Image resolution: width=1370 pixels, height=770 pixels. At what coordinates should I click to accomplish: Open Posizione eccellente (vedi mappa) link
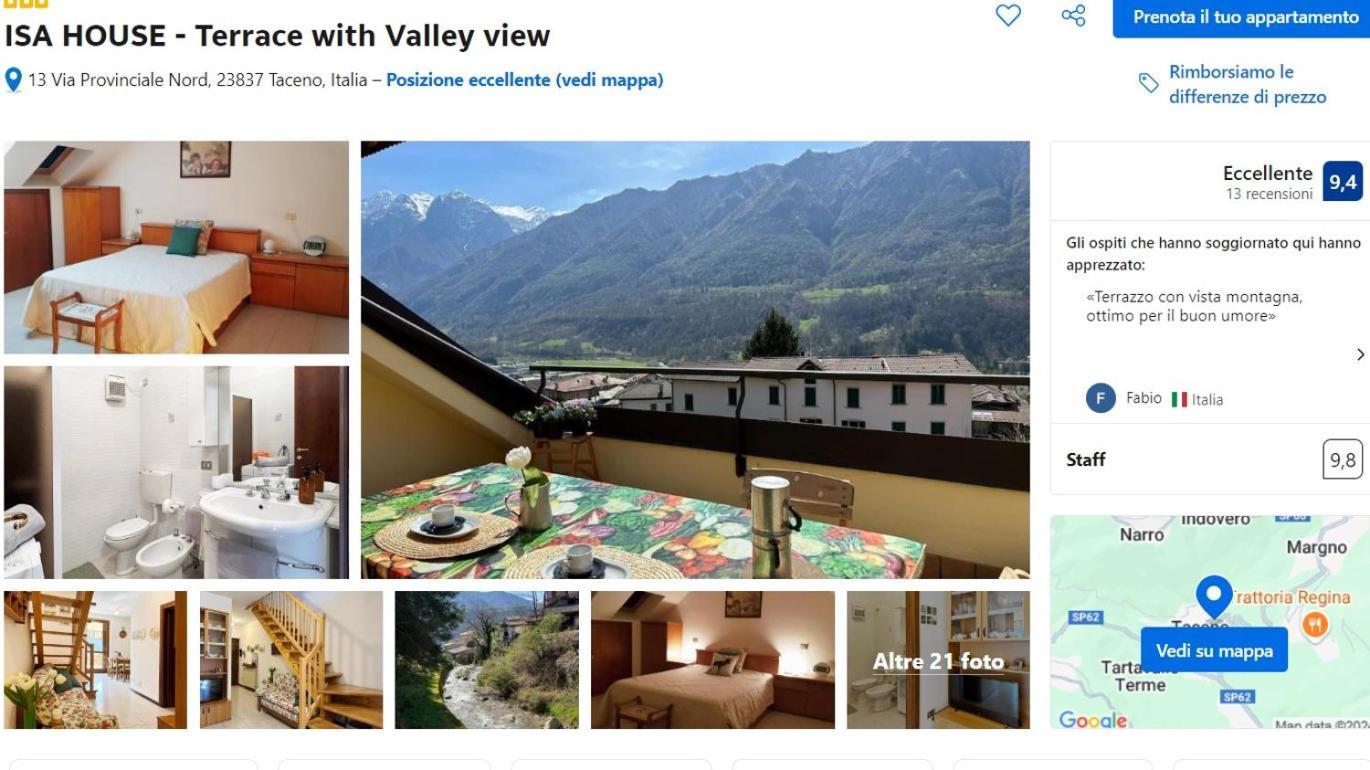(x=525, y=80)
